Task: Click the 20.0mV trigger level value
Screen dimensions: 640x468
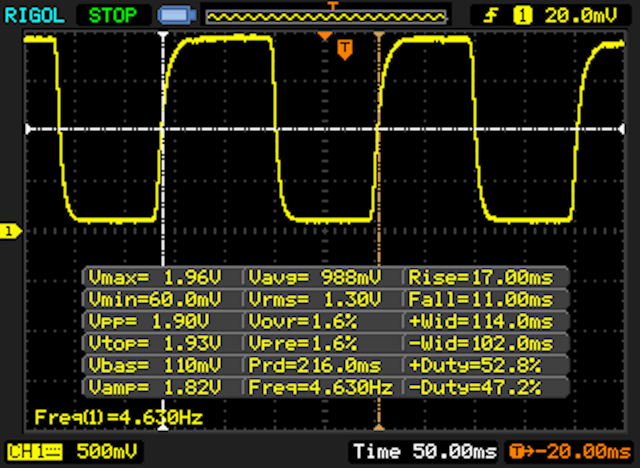Action: point(580,16)
